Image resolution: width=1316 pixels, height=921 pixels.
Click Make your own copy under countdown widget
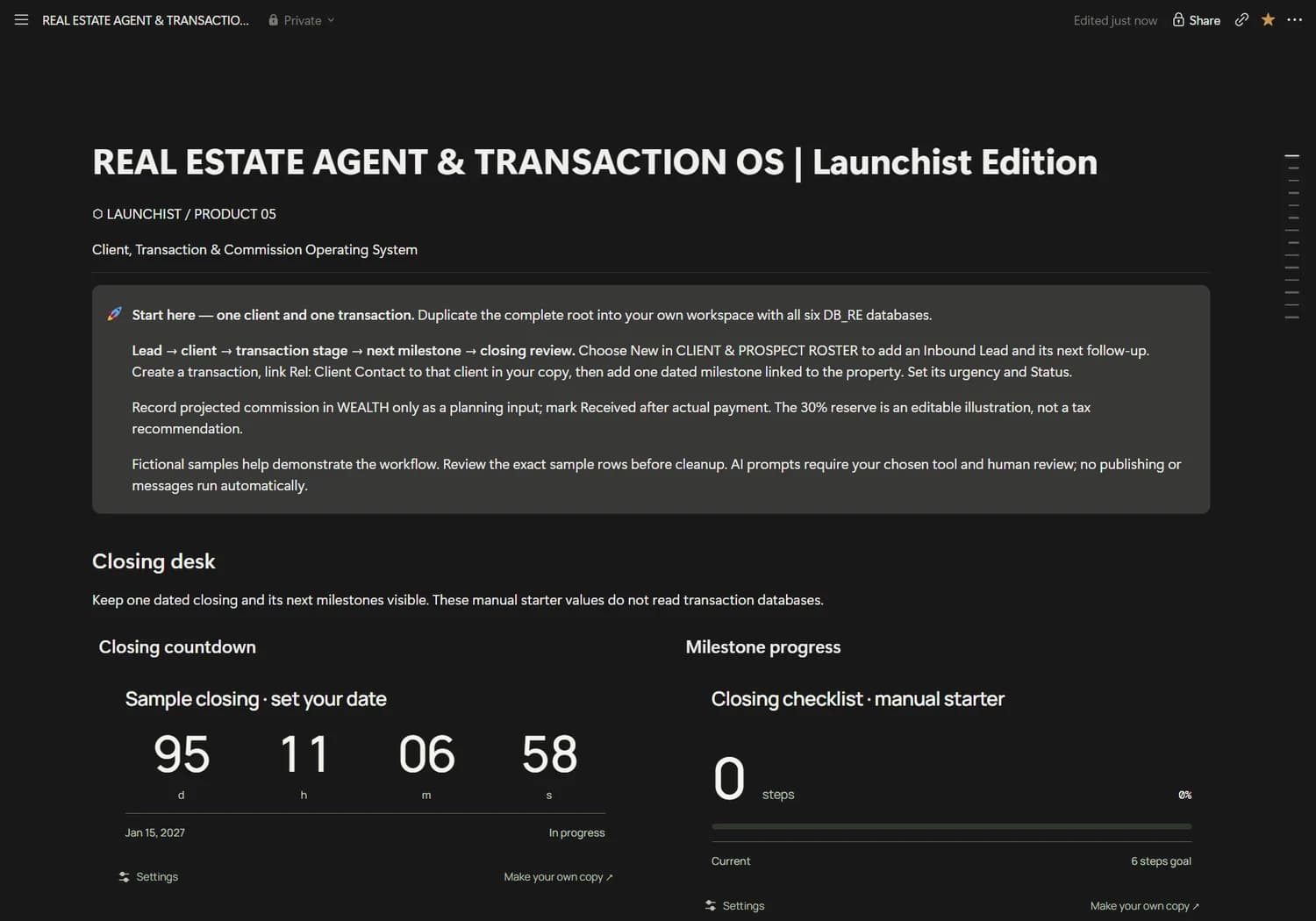tap(558, 877)
